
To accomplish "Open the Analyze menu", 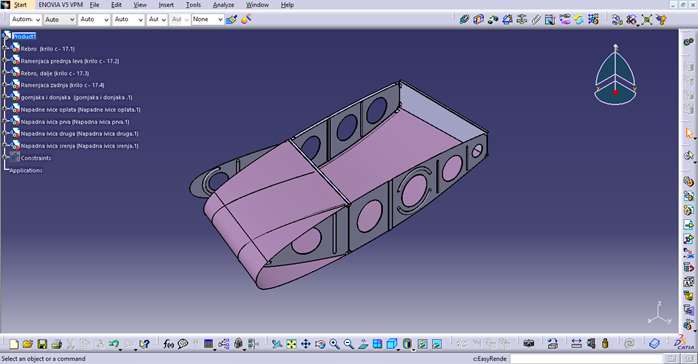I will click(x=223, y=5).
